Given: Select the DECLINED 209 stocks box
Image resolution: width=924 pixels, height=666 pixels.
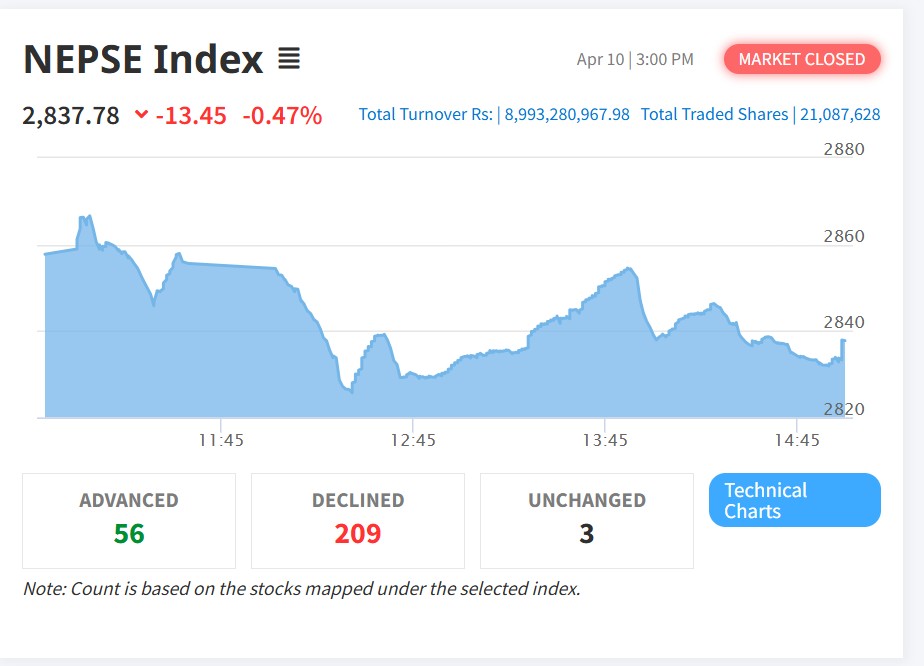Looking at the screenshot, I should point(358,520).
